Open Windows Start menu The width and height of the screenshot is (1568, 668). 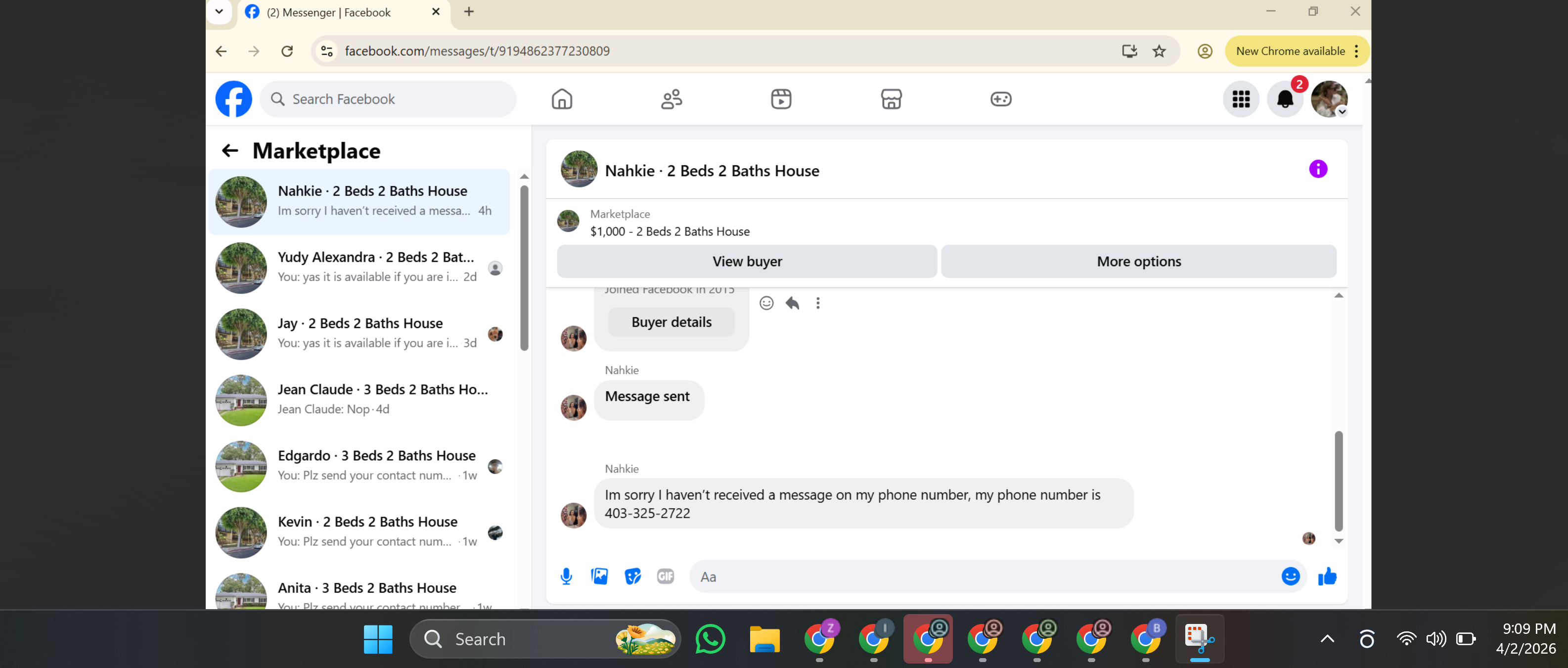(378, 639)
